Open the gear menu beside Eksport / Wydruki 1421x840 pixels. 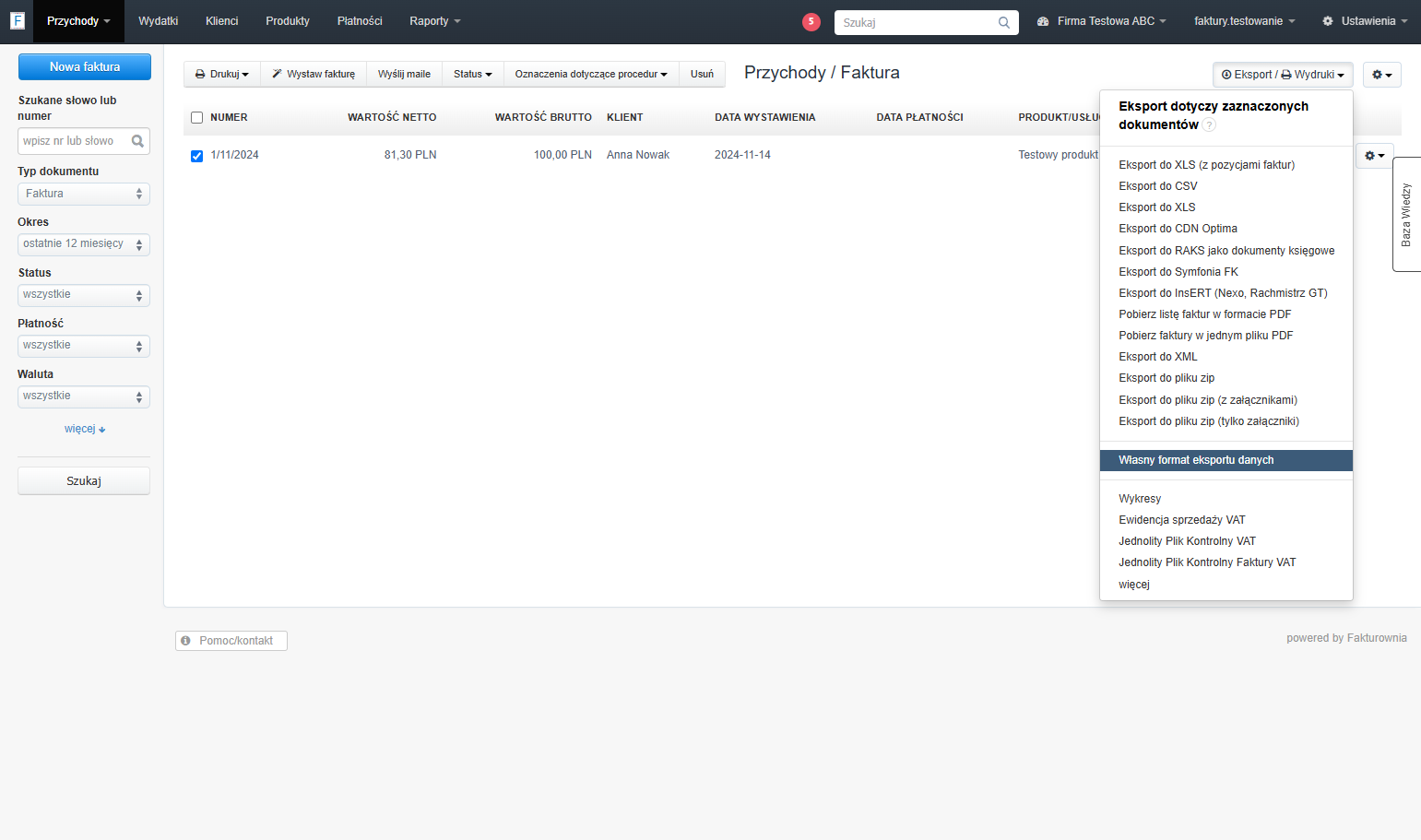pyautogui.click(x=1381, y=75)
